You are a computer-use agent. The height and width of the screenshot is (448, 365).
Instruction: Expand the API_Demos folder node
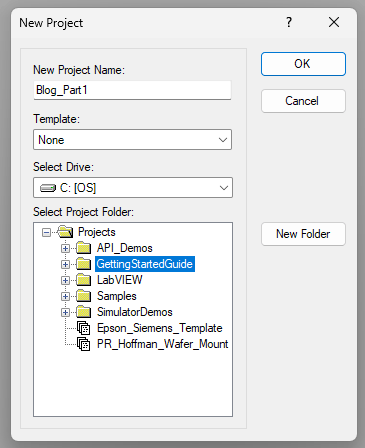65,248
